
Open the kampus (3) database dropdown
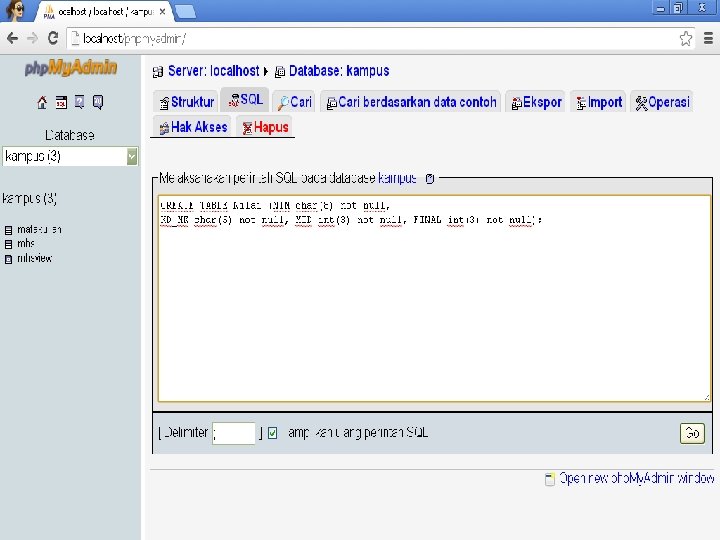tap(70, 157)
